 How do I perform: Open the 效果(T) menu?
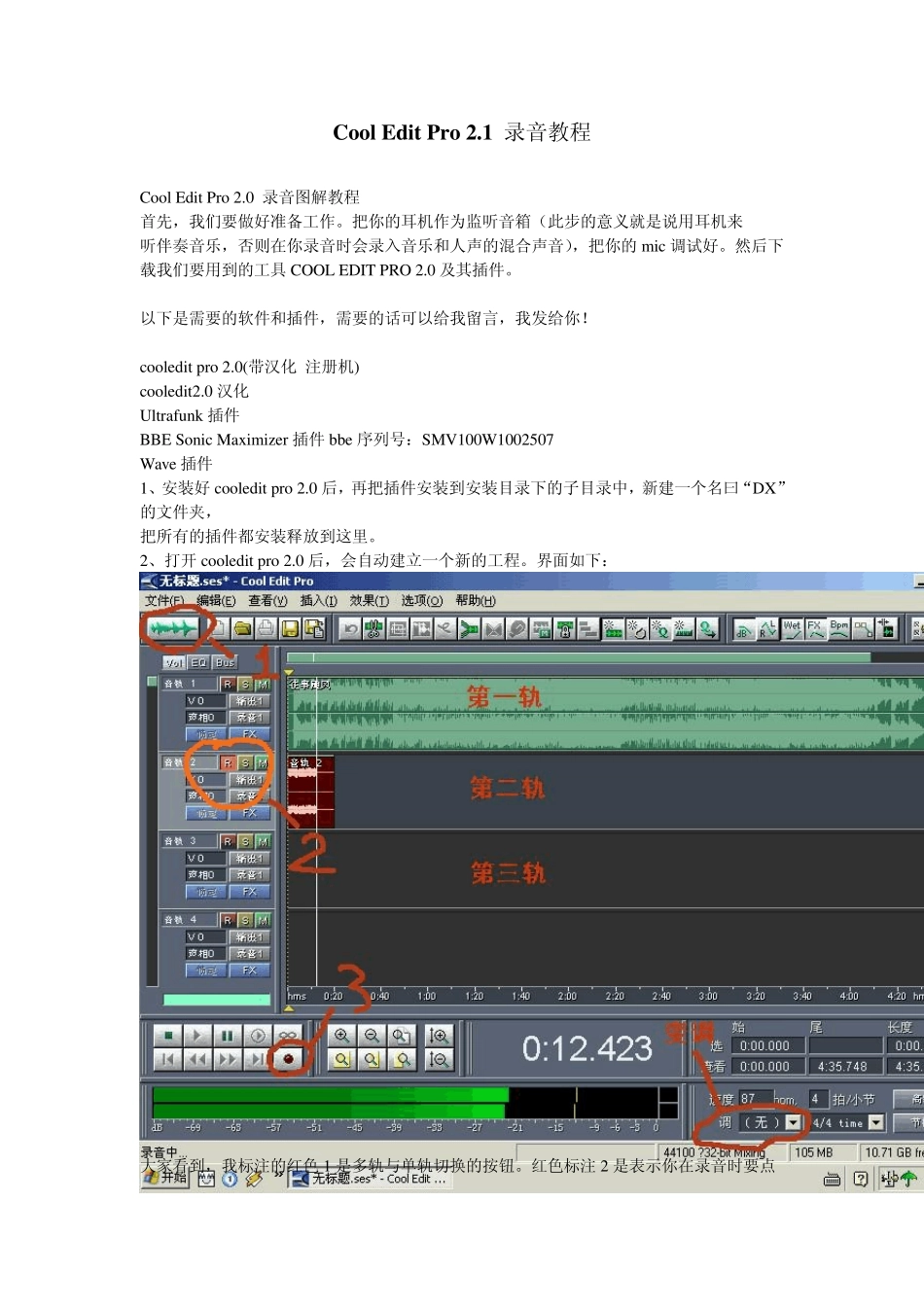(370, 601)
